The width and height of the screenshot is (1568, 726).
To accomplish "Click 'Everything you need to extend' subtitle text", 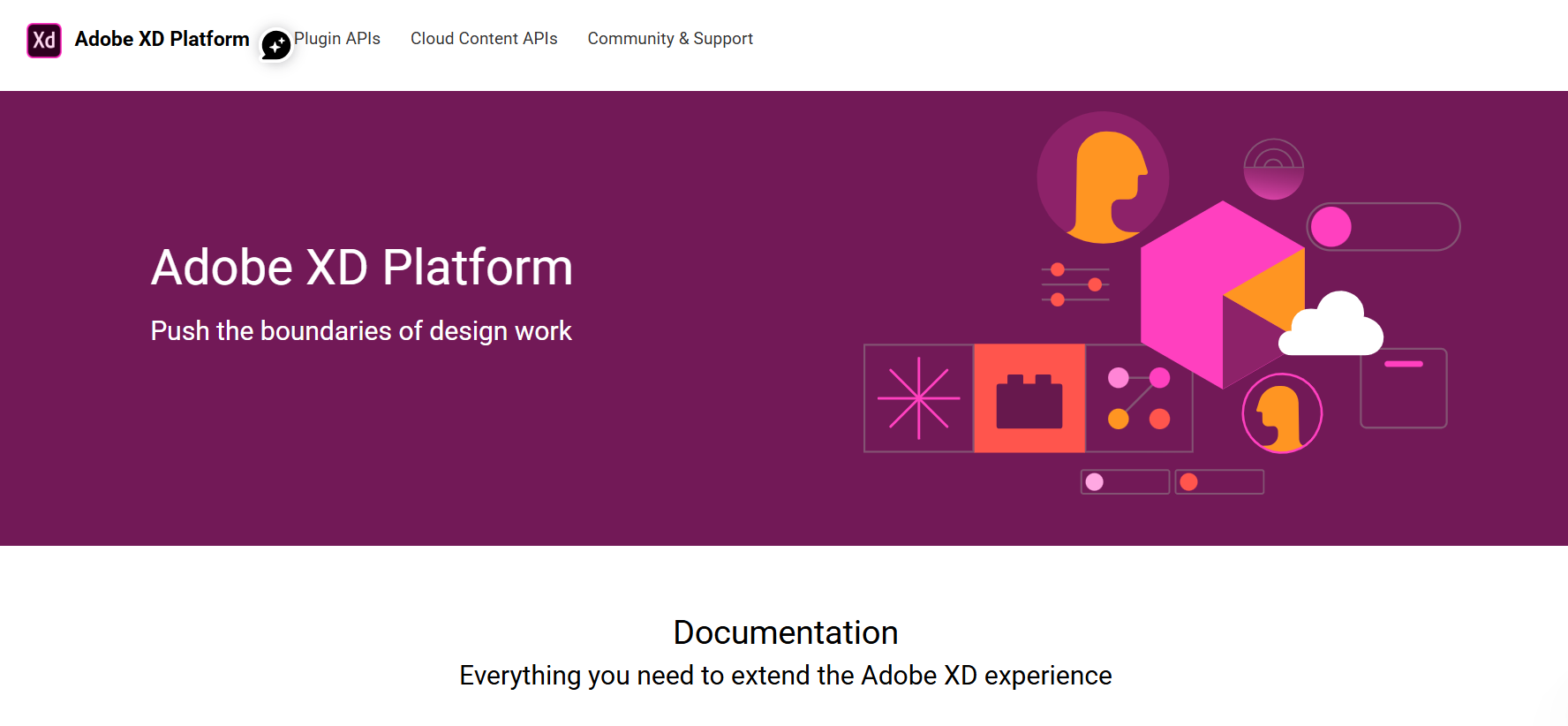I will [786, 676].
